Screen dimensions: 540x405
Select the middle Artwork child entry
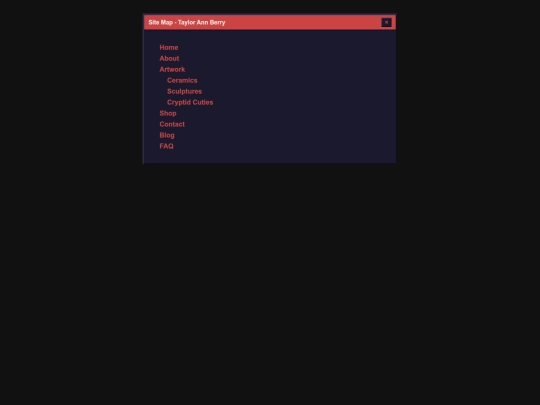point(185,92)
